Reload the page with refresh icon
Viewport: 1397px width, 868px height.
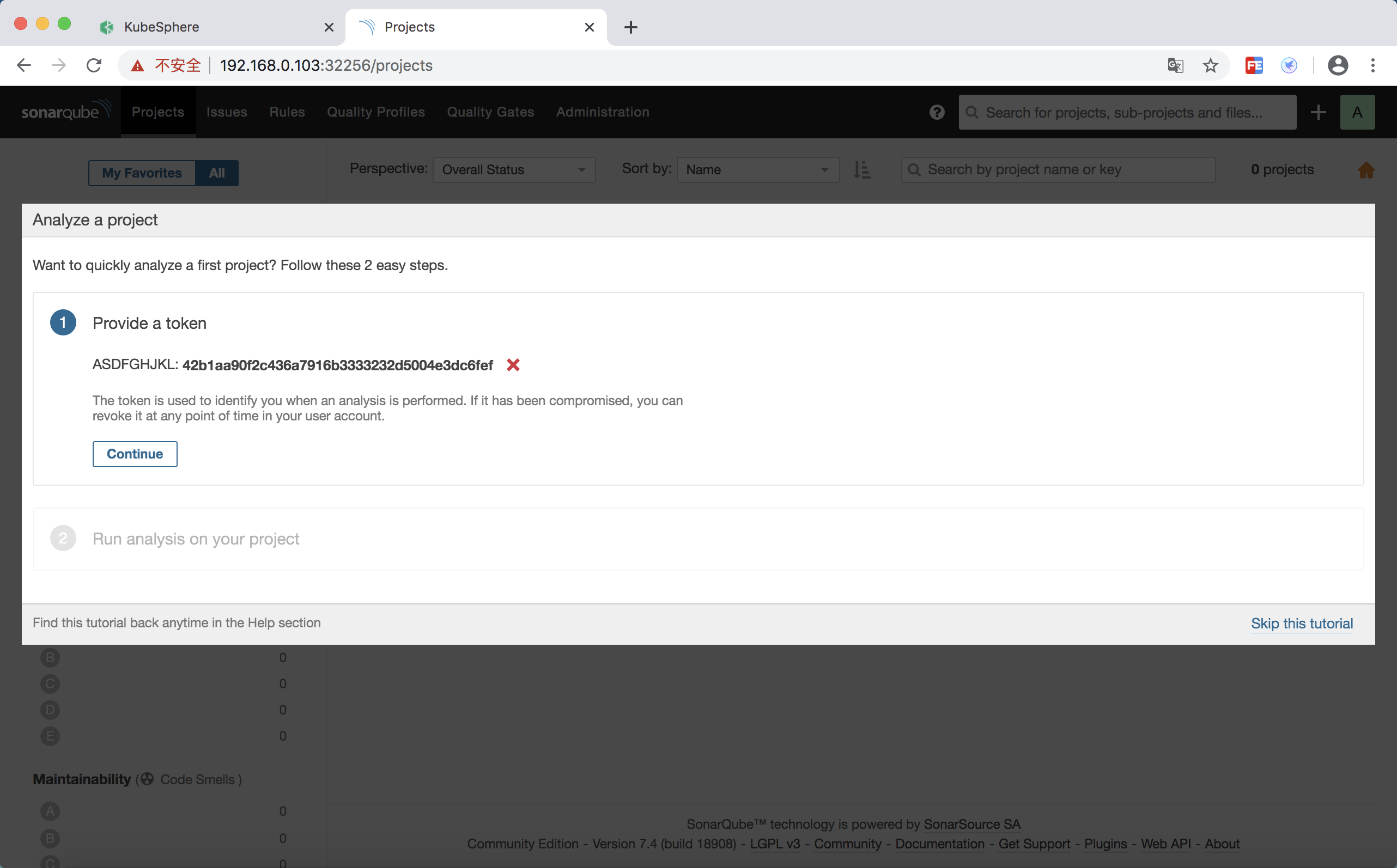[x=94, y=65]
